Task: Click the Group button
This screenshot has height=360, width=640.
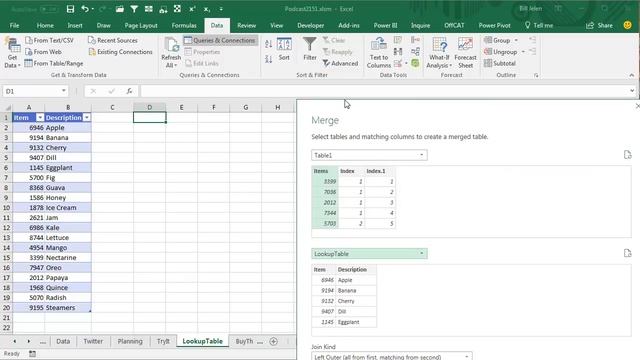Action: coord(497,40)
